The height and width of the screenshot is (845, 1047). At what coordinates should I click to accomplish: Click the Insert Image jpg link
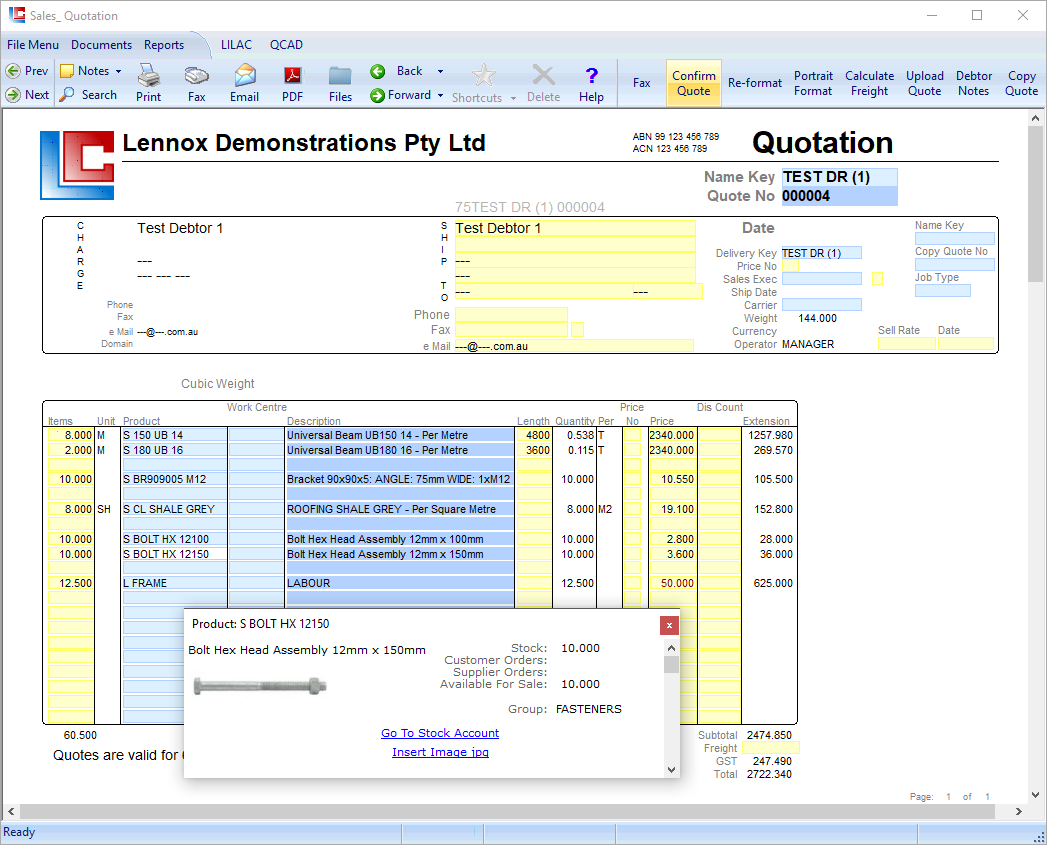[x=440, y=752]
